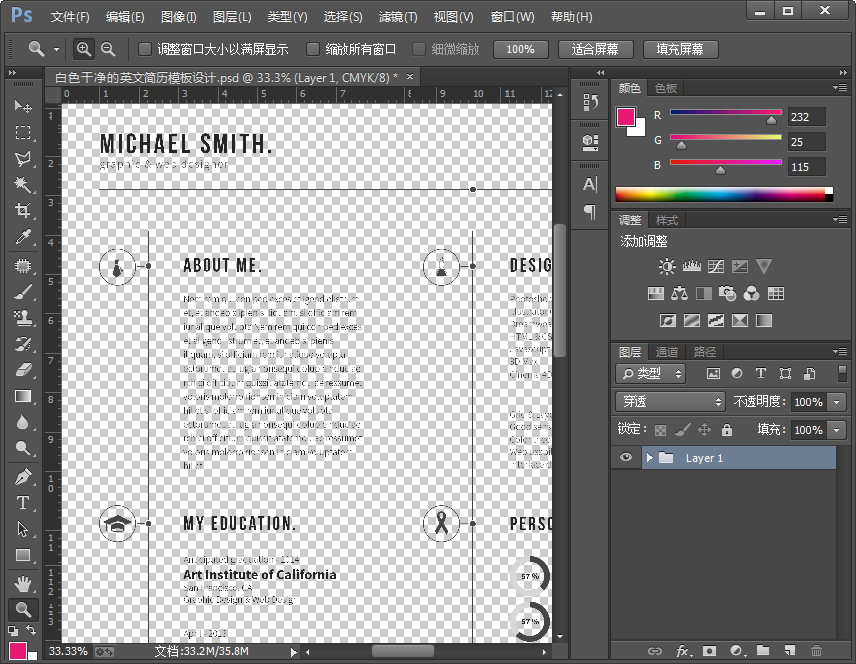
Task: Select the Hand tool
Action: [x=22, y=583]
